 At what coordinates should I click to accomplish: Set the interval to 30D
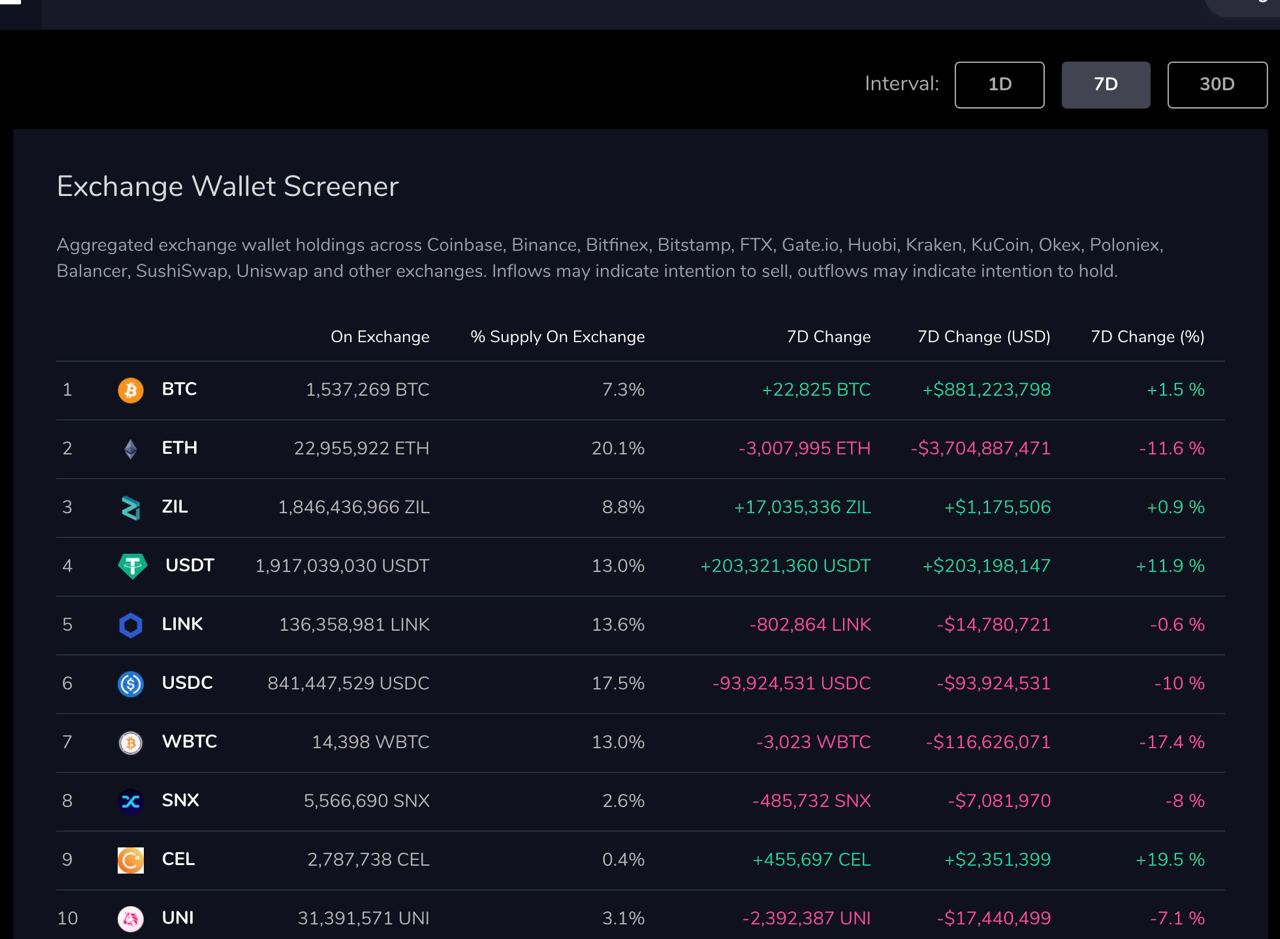1217,84
